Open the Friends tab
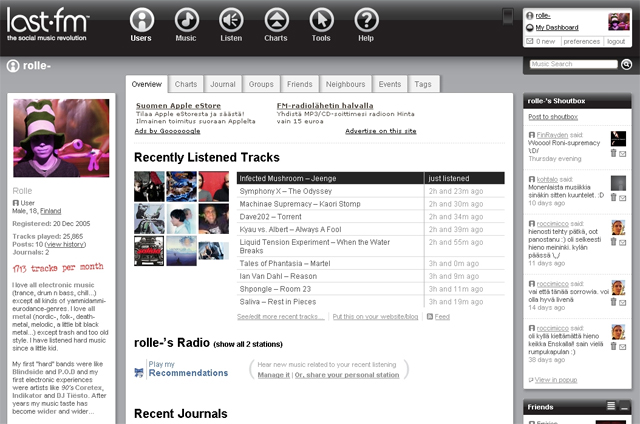This screenshot has width=640, height=424. click(x=300, y=84)
